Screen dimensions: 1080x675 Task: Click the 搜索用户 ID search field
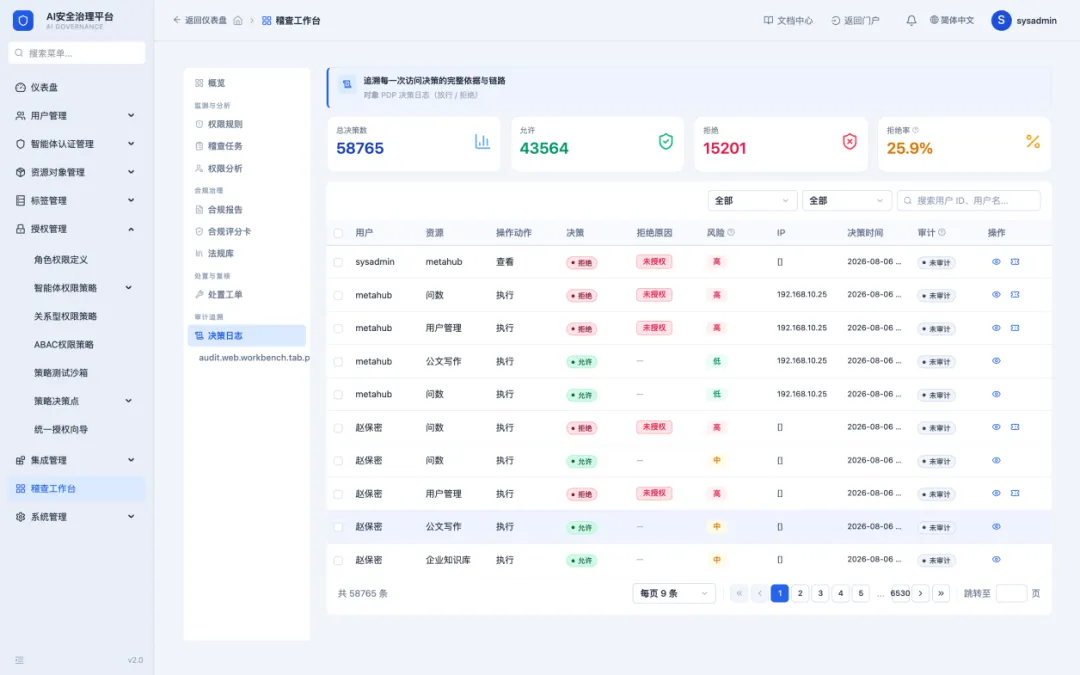tap(968, 200)
